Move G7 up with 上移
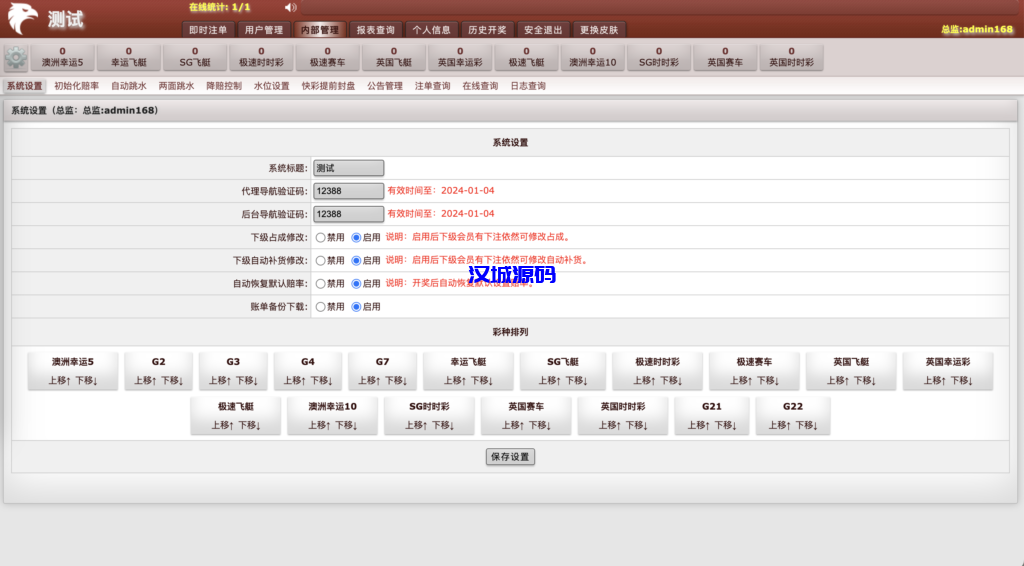This screenshot has width=1024, height=566. pos(369,380)
